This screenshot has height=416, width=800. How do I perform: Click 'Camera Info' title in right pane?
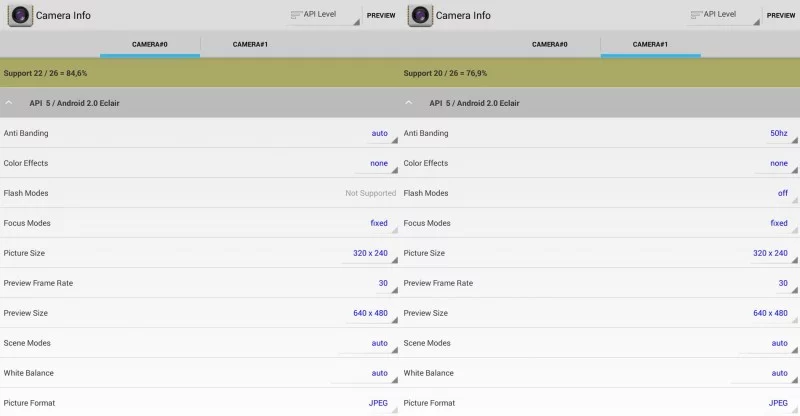tap(463, 15)
